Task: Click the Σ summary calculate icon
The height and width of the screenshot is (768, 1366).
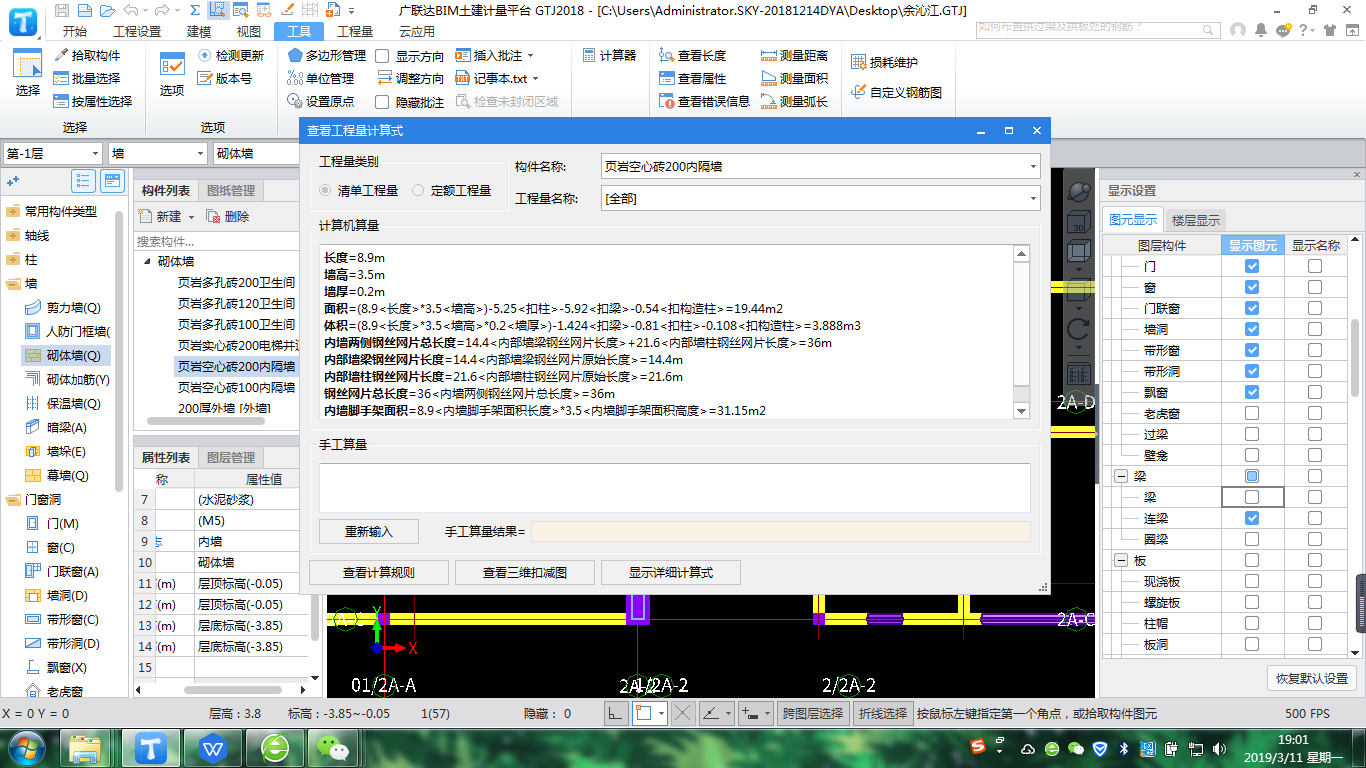Action: 193,11
